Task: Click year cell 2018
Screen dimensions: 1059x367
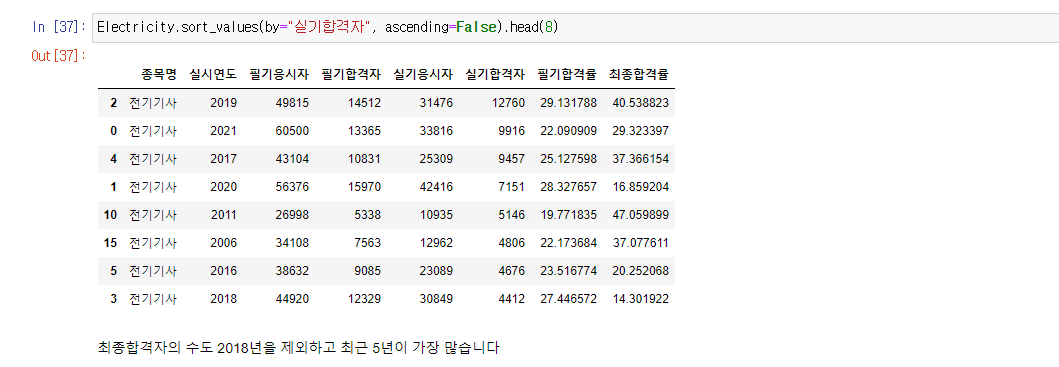Action: tap(224, 299)
